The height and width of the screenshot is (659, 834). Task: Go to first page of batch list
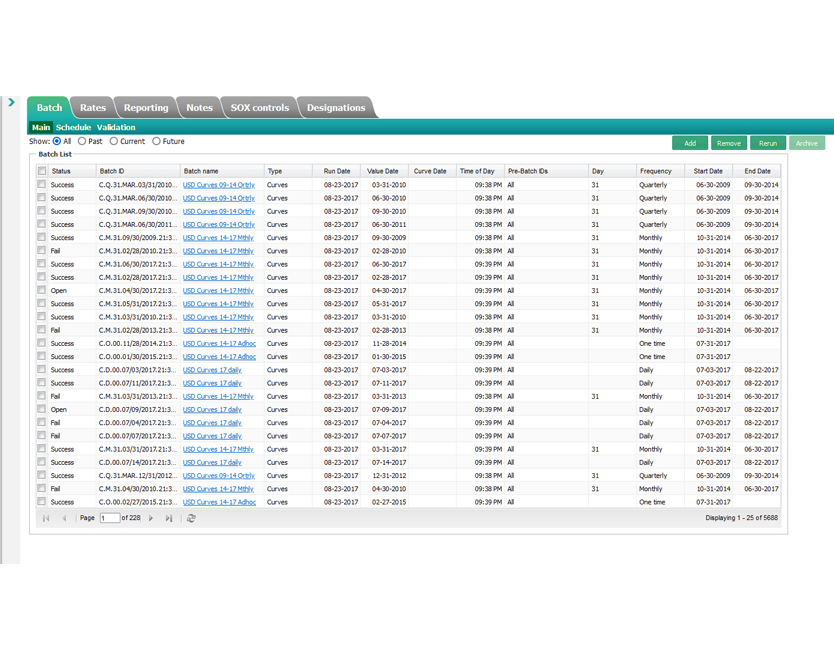coord(46,518)
